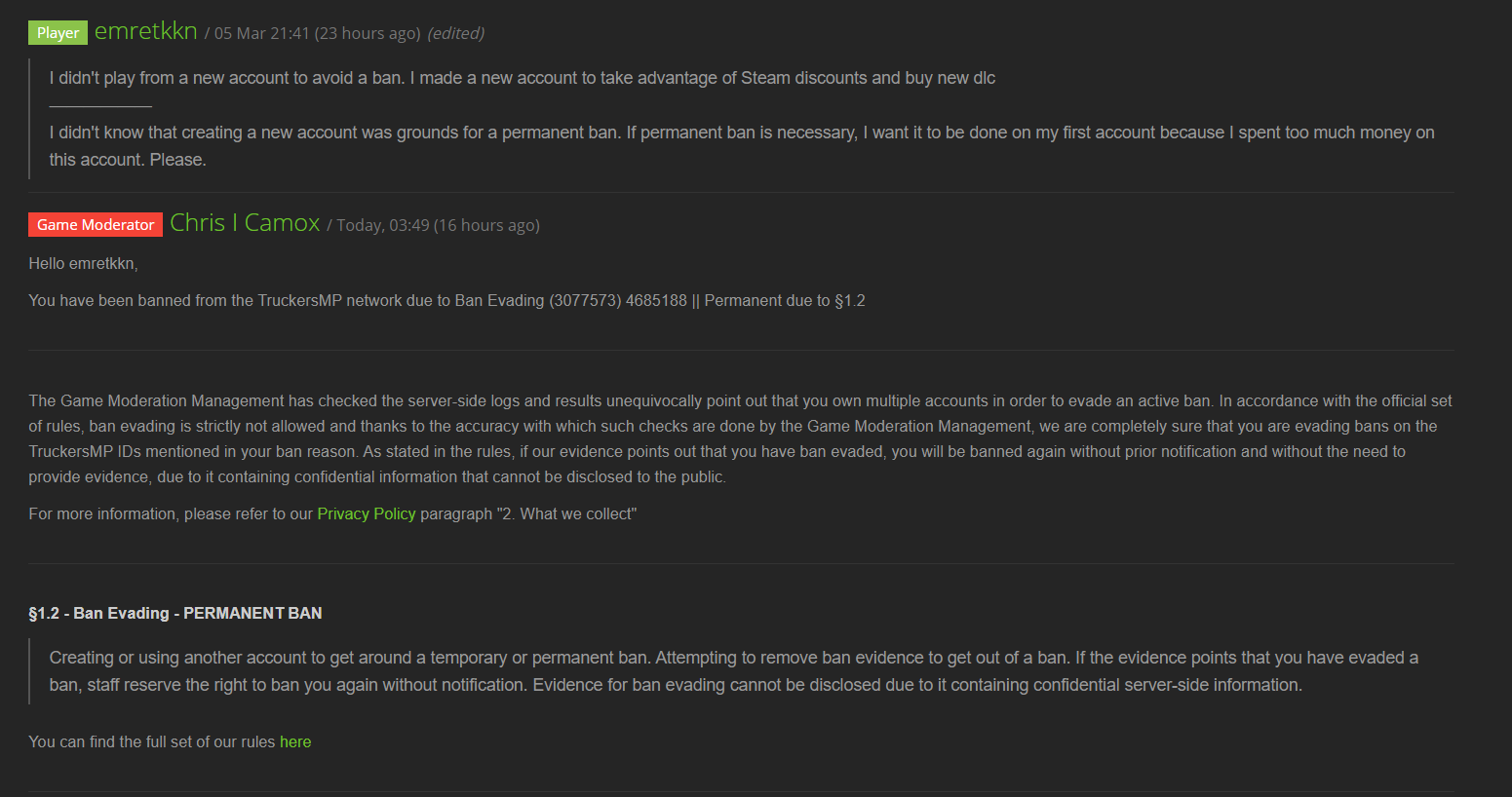
Task: Open the full rules "here" link
Action: click(x=295, y=741)
